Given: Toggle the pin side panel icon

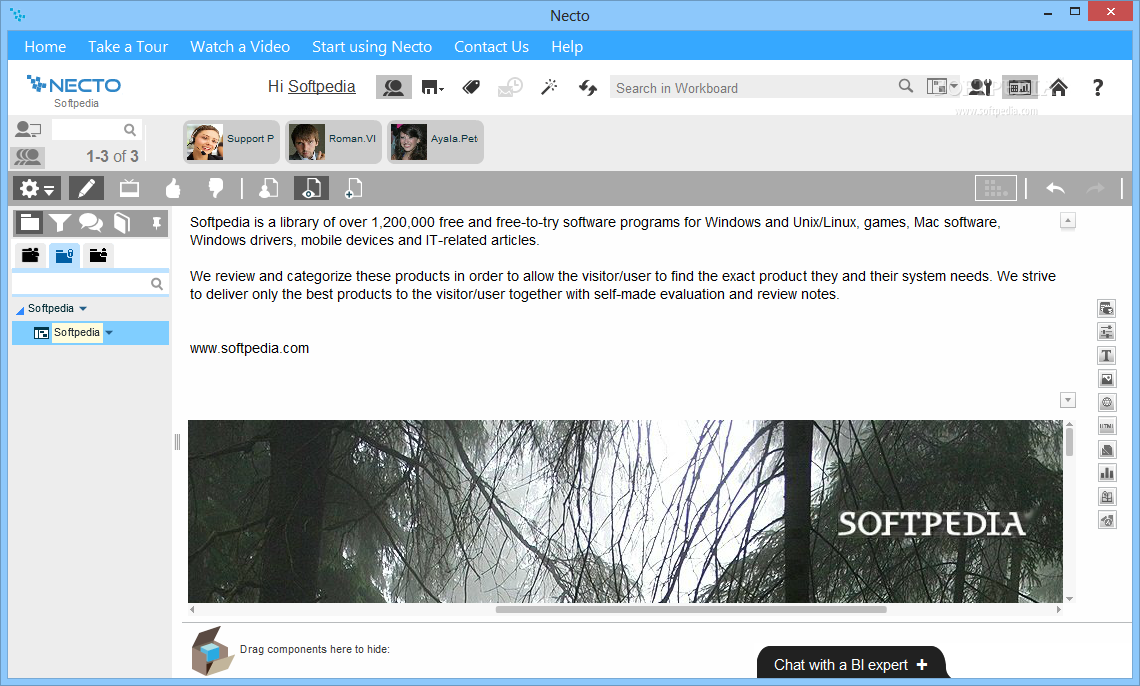Looking at the screenshot, I should [156, 223].
